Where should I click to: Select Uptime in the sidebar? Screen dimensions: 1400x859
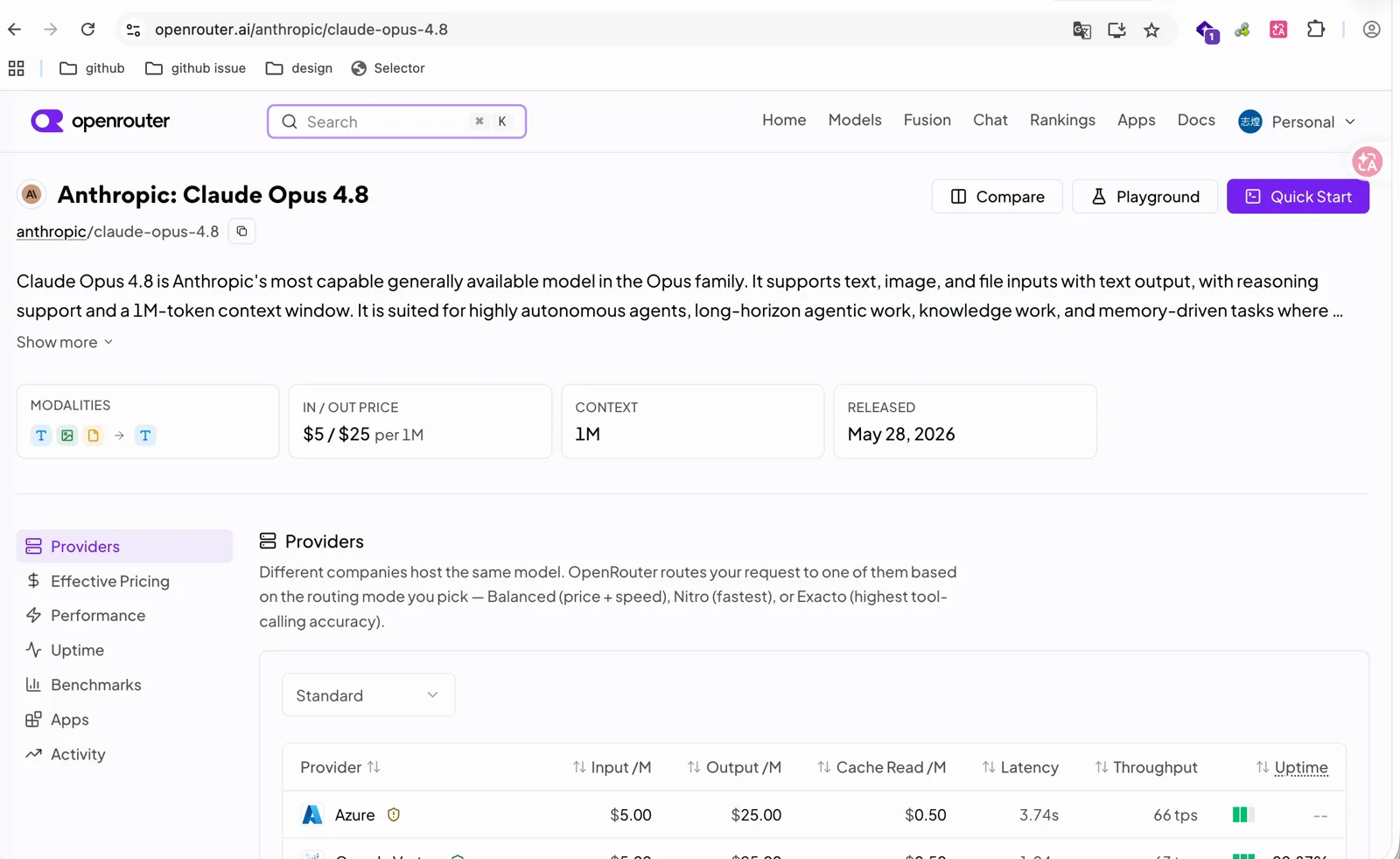click(125, 650)
